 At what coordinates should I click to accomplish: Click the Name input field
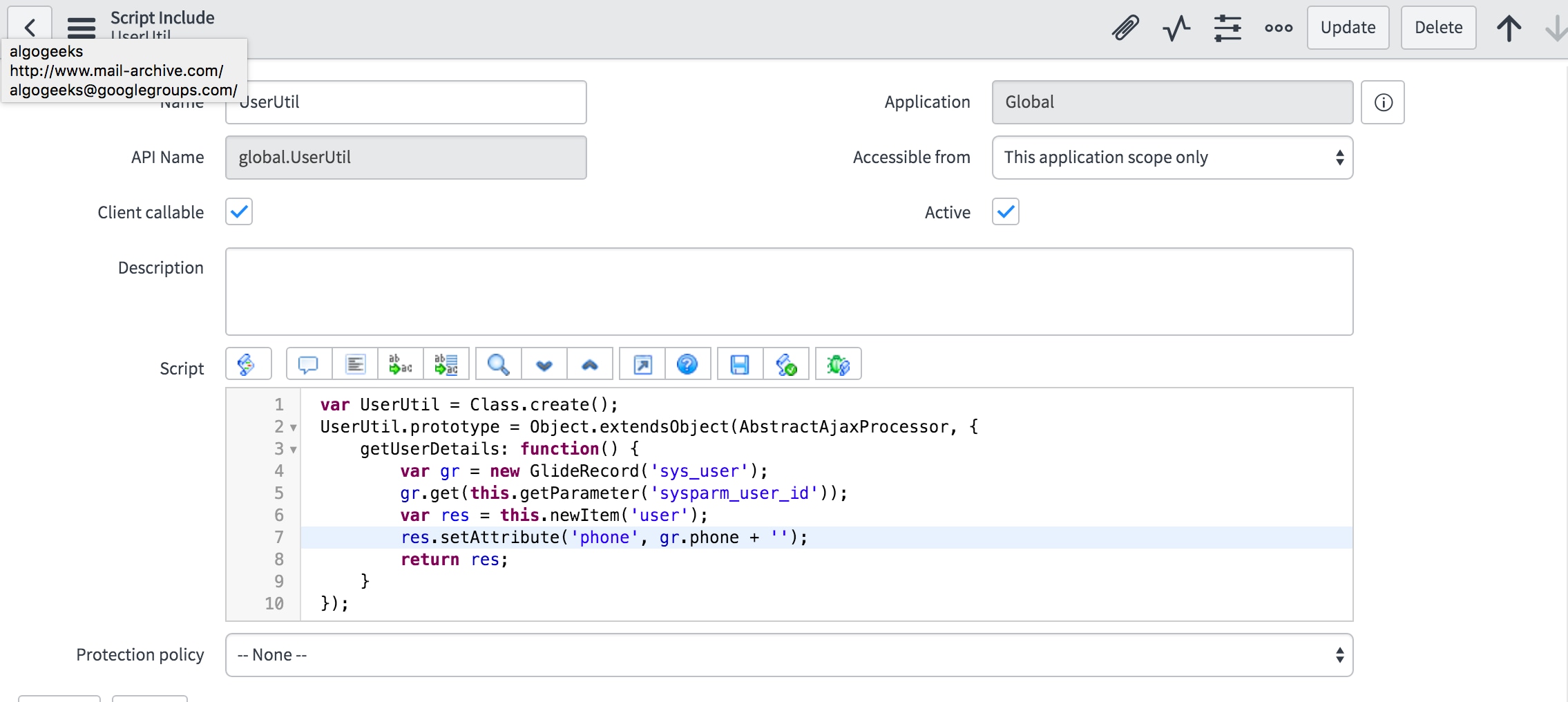point(406,102)
